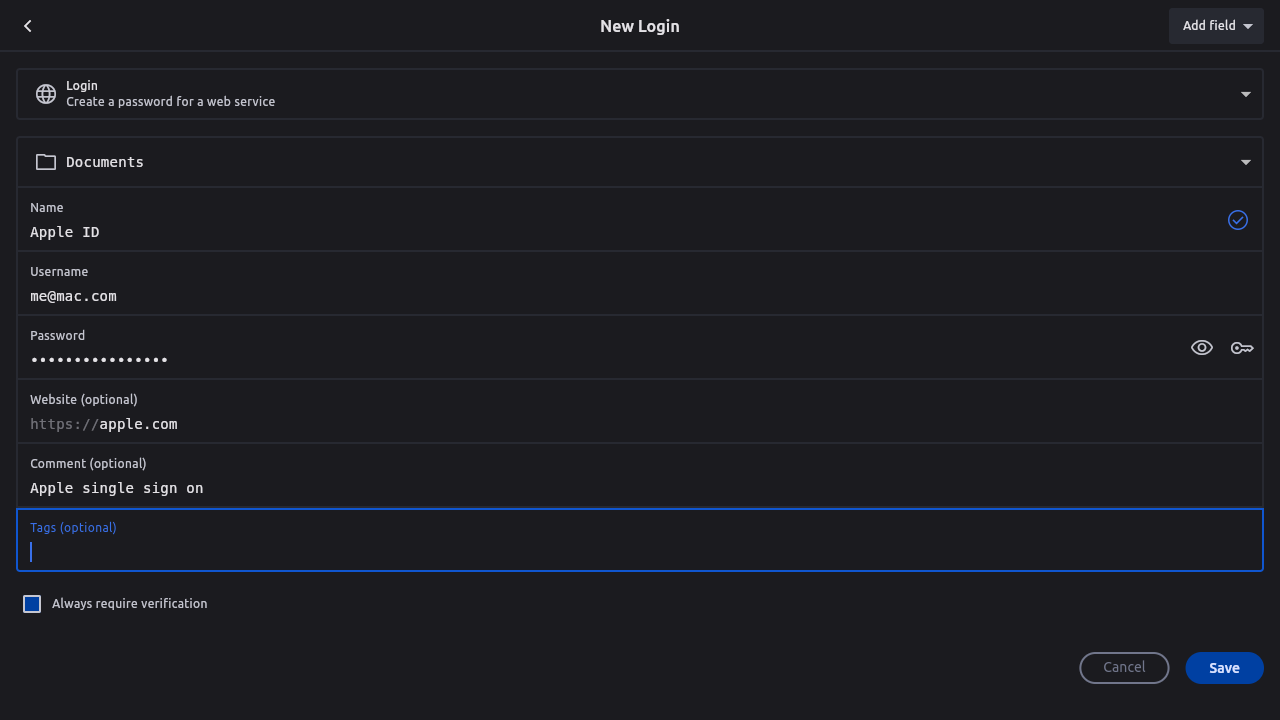This screenshot has width=1280, height=720.
Task: Expand the Login item type selector
Action: point(1246,94)
